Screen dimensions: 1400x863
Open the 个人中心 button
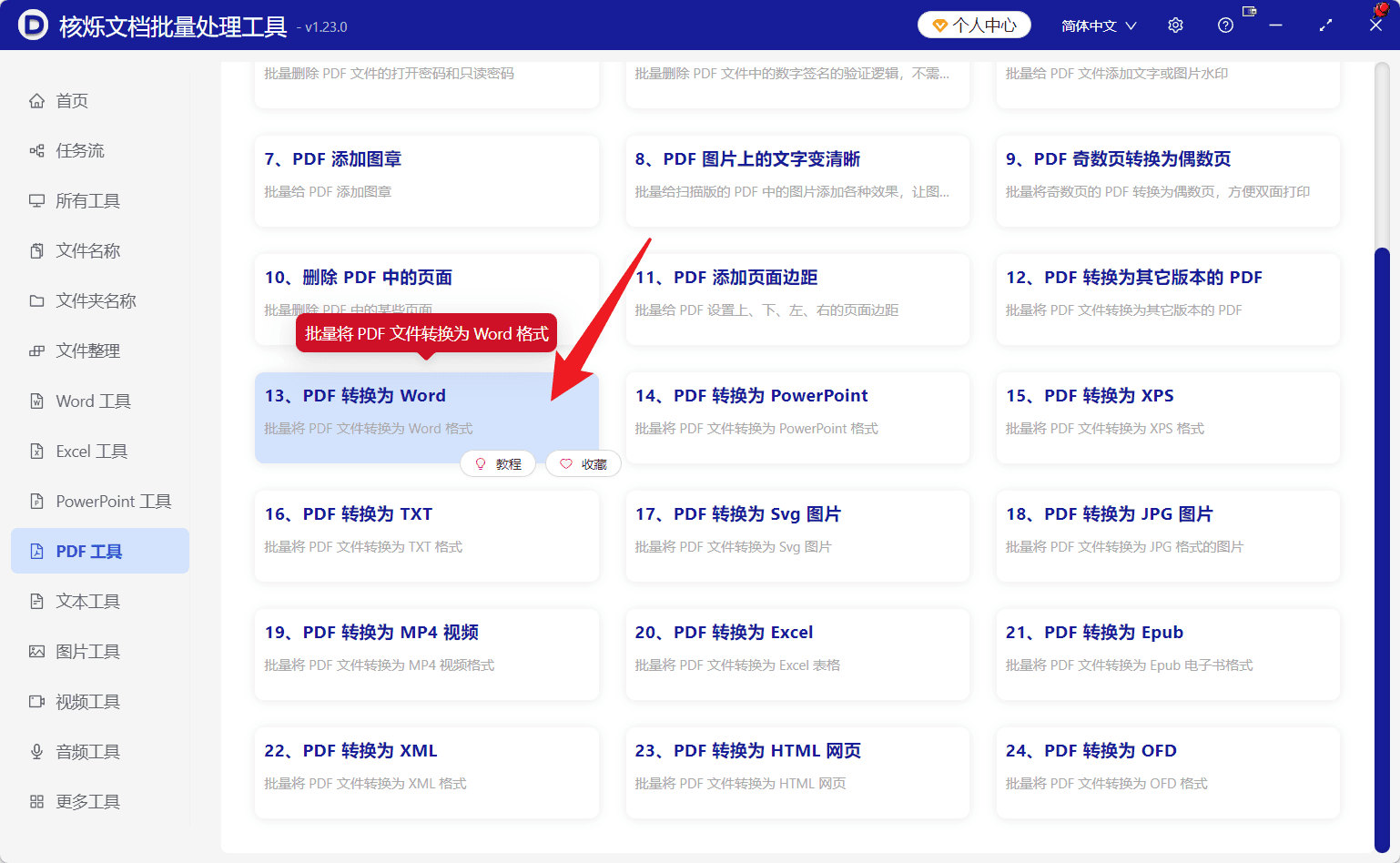[x=974, y=25]
